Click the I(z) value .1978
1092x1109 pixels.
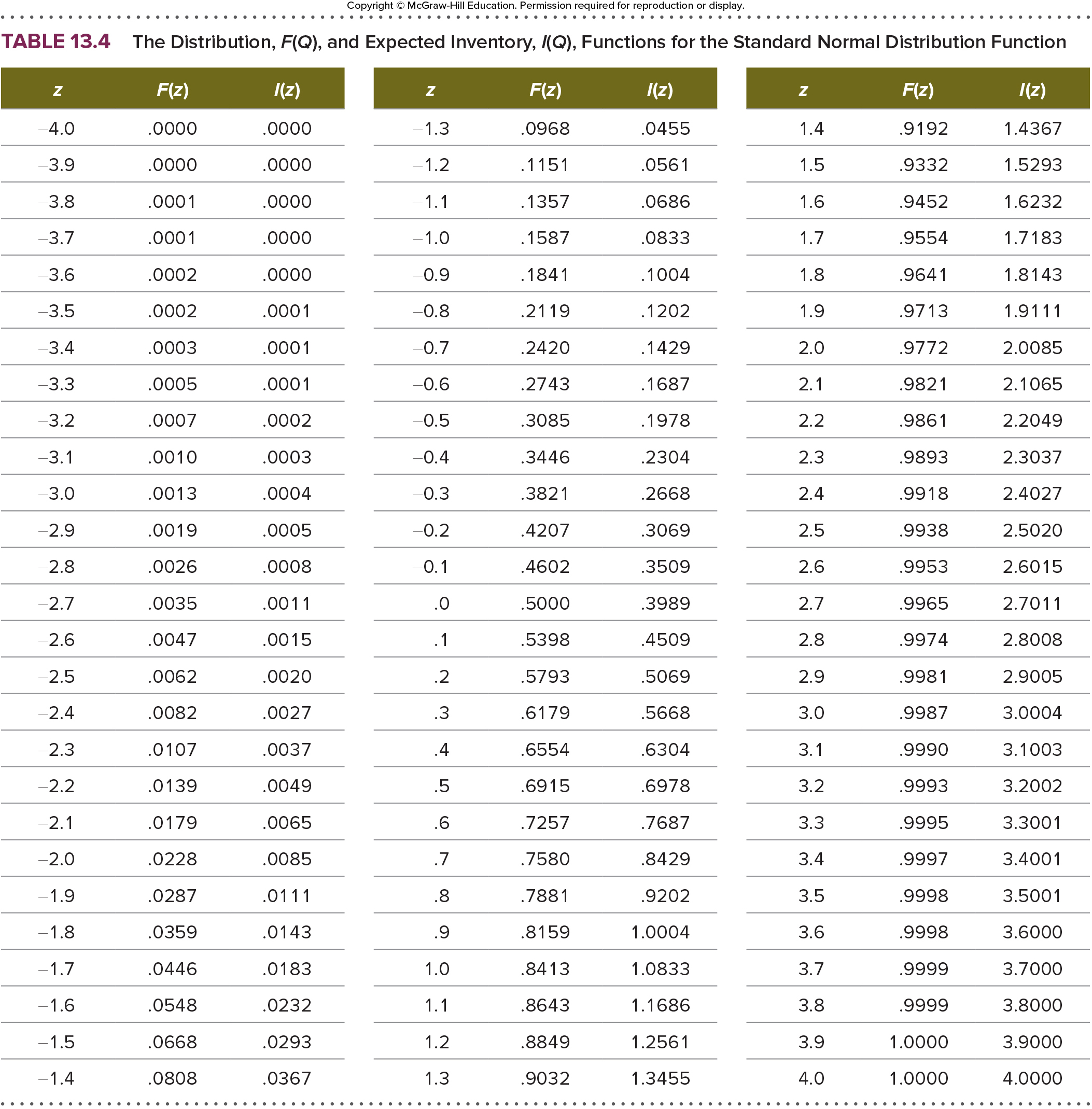click(665, 421)
